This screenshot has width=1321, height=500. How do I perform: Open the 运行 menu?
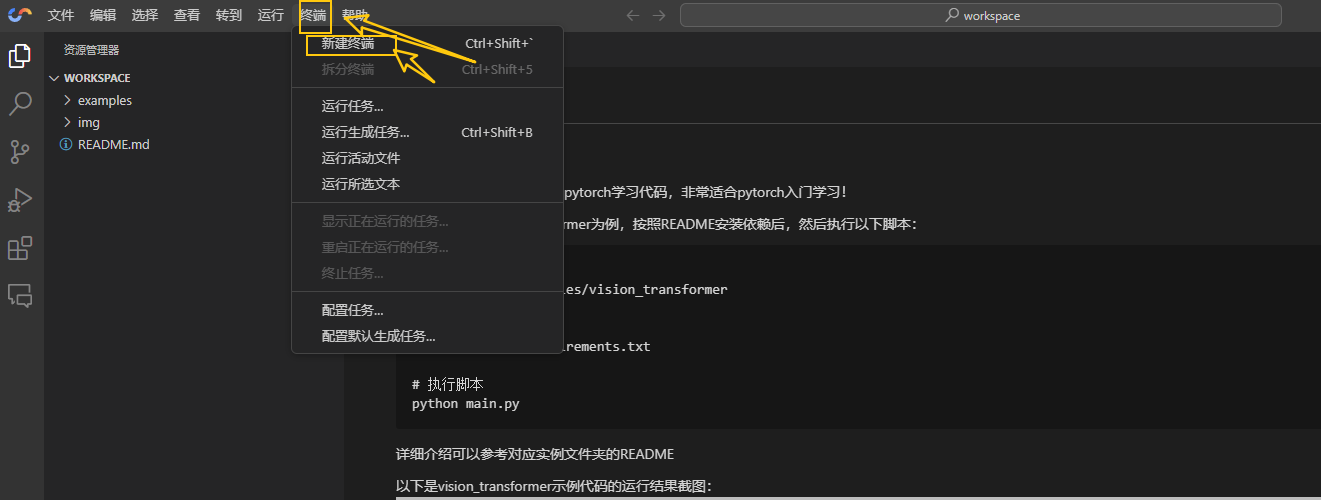pos(271,15)
